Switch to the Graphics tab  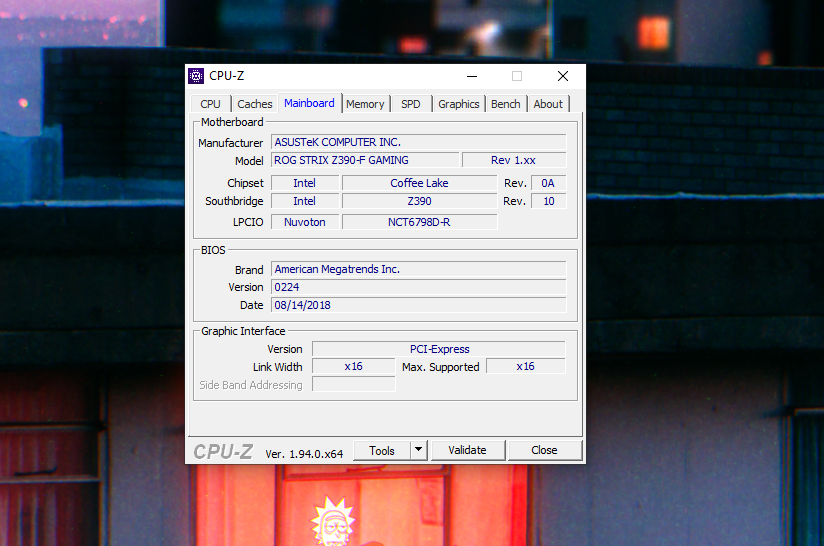click(x=459, y=104)
